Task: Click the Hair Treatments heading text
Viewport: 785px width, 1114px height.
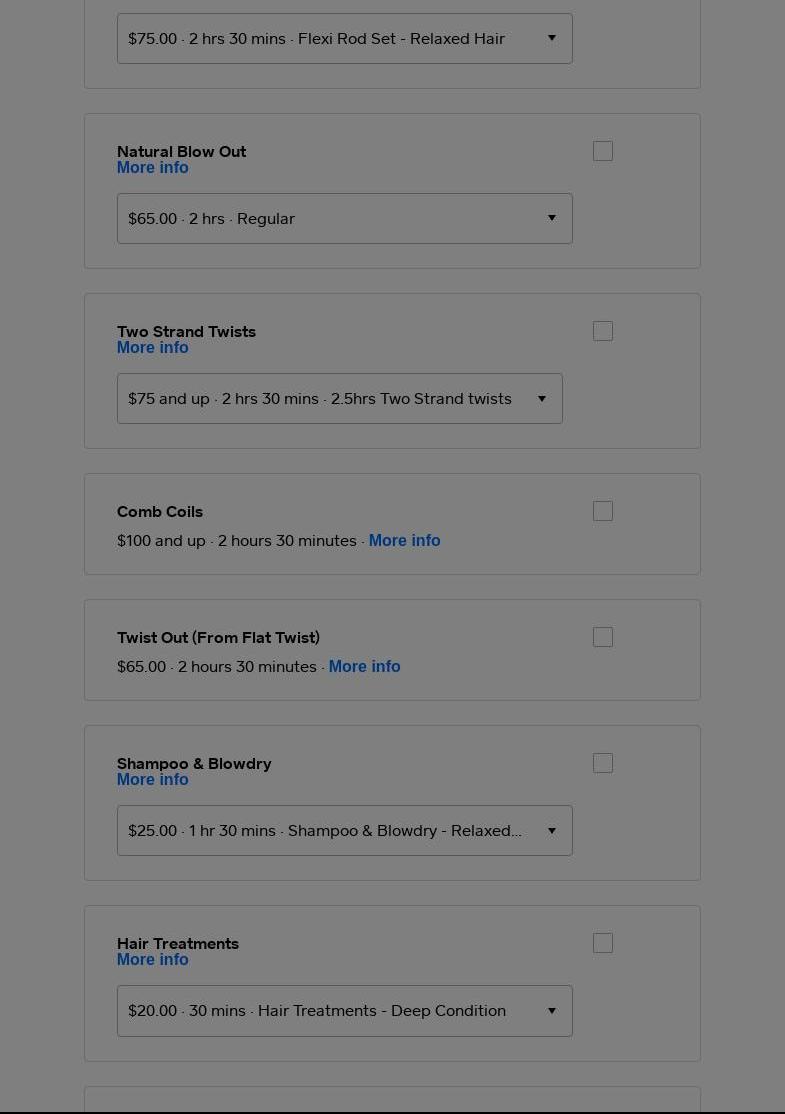Action: (178, 943)
